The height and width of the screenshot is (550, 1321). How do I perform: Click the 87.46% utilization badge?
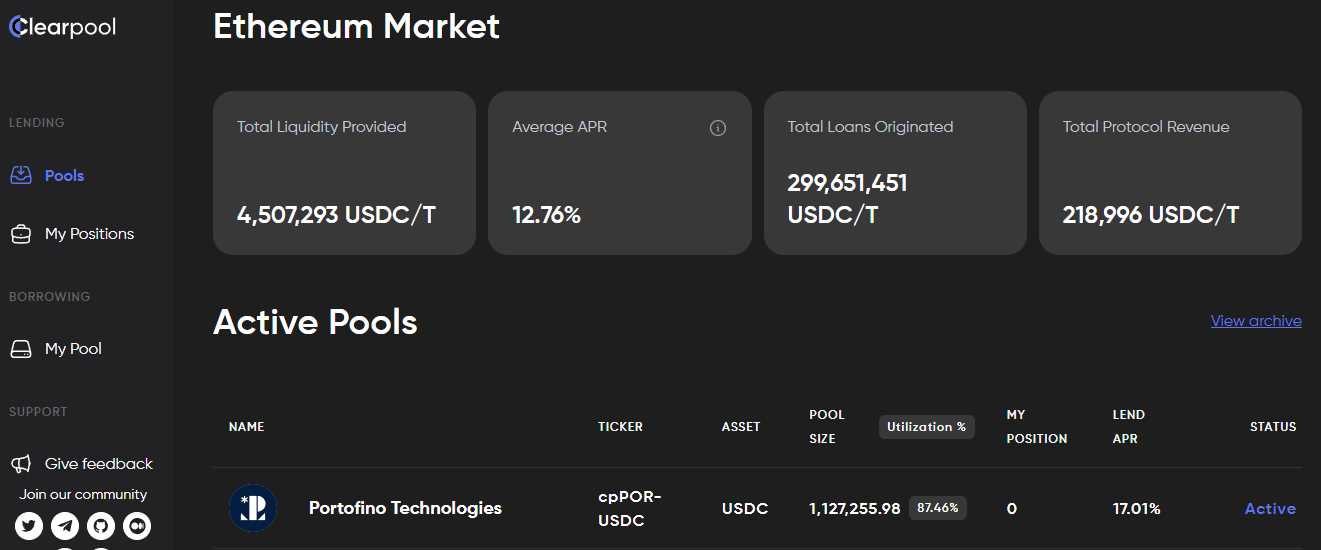tap(937, 508)
